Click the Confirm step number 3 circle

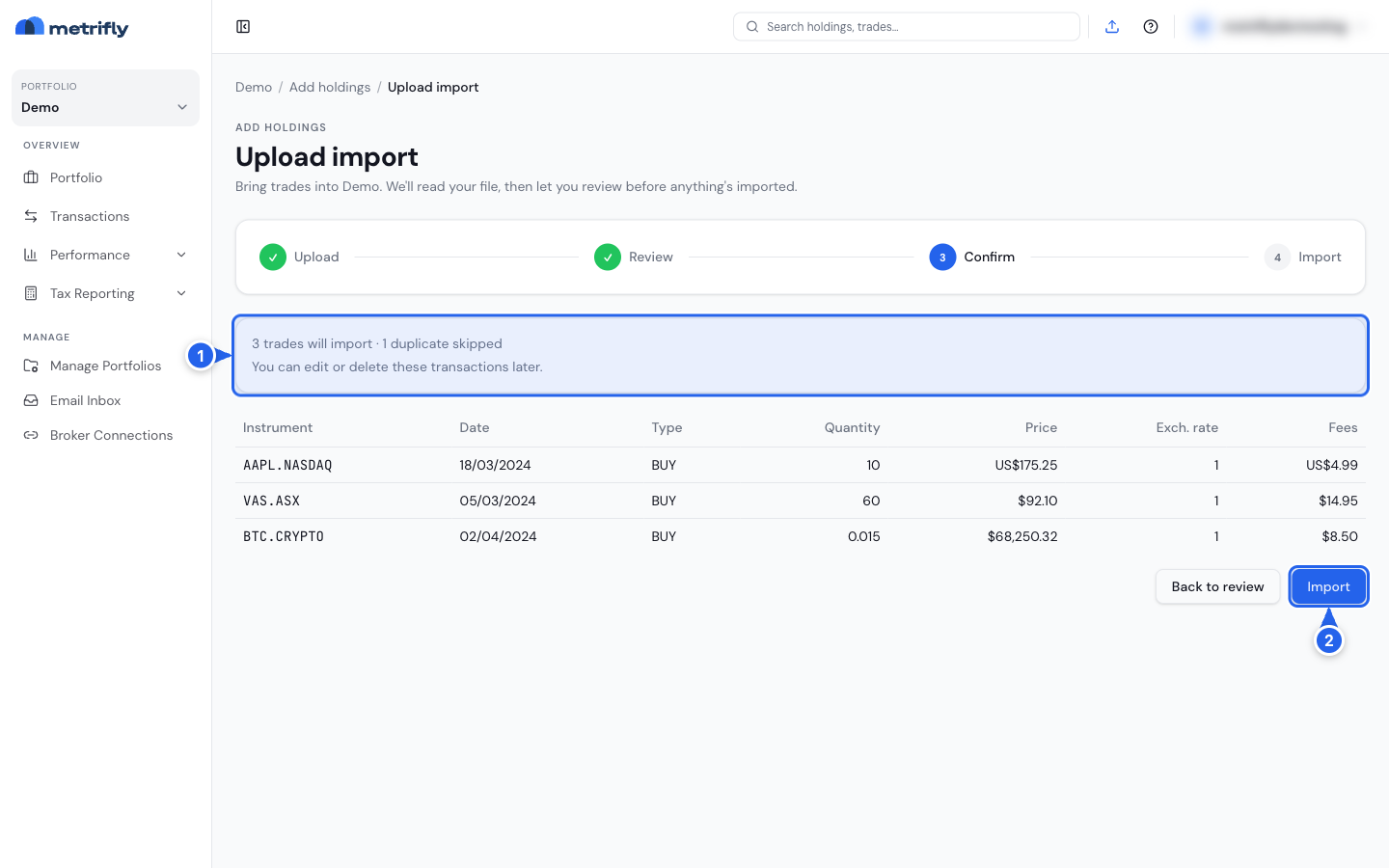942,258
